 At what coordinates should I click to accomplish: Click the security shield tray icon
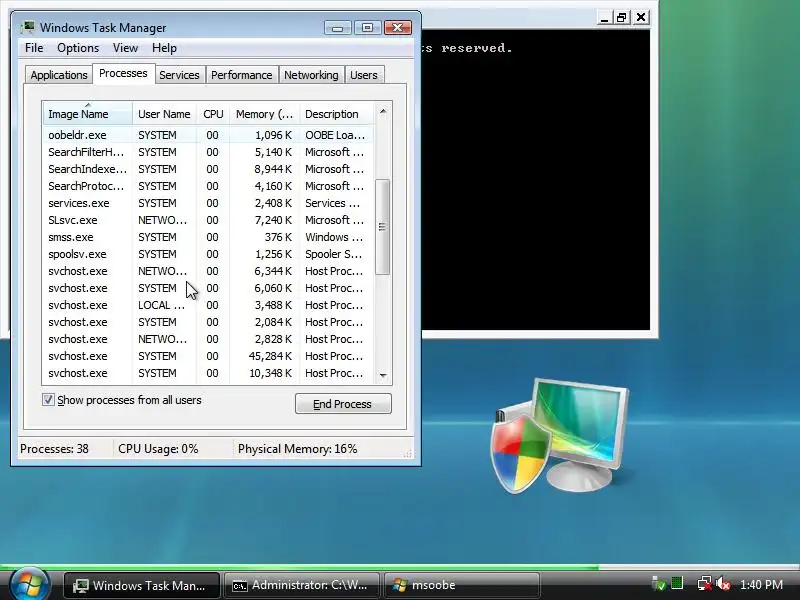click(x=659, y=584)
